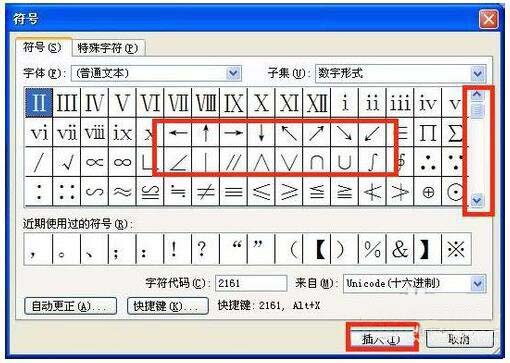Open the 子集 subset dropdown

tap(478, 73)
